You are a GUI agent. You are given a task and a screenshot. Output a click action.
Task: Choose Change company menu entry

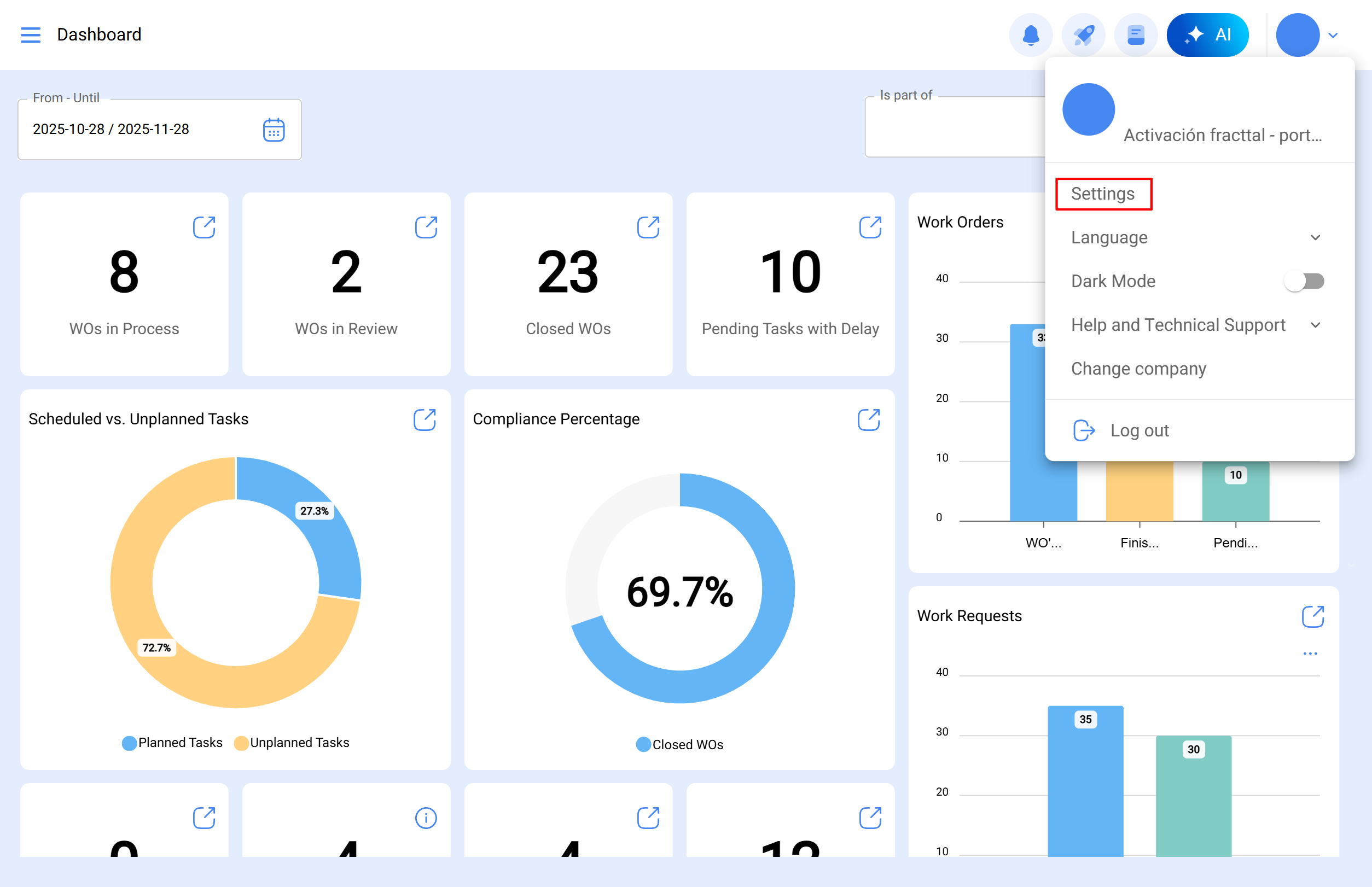[x=1138, y=369]
